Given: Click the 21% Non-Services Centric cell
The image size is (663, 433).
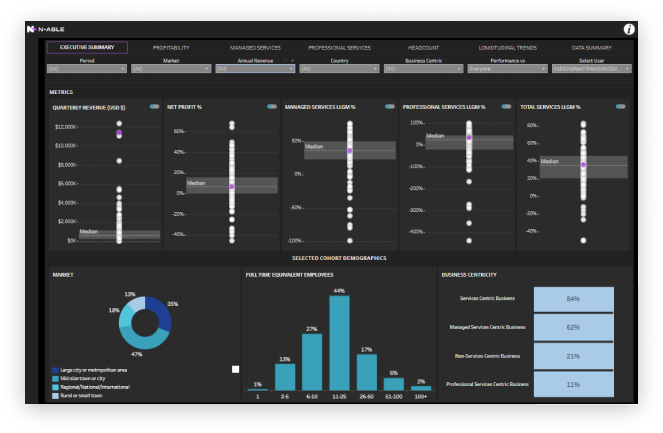Looking at the screenshot, I should [573, 356].
